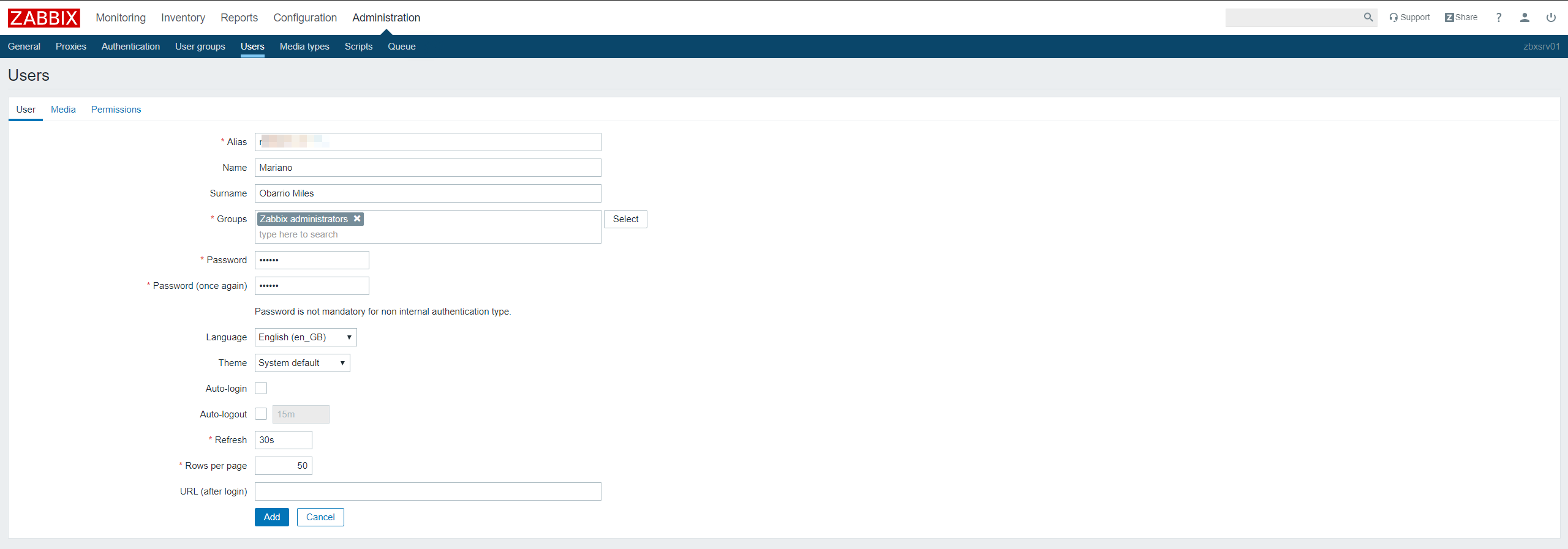Screen dimensions: 1568x549
Task: Open the Inventory menu
Action: [x=183, y=18]
